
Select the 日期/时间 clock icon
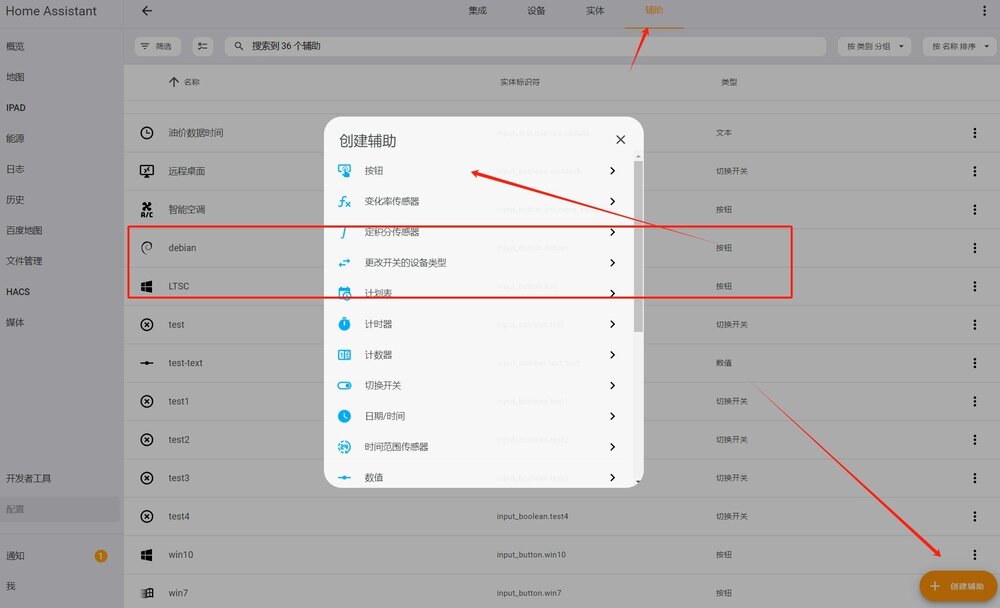(x=344, y=416)
